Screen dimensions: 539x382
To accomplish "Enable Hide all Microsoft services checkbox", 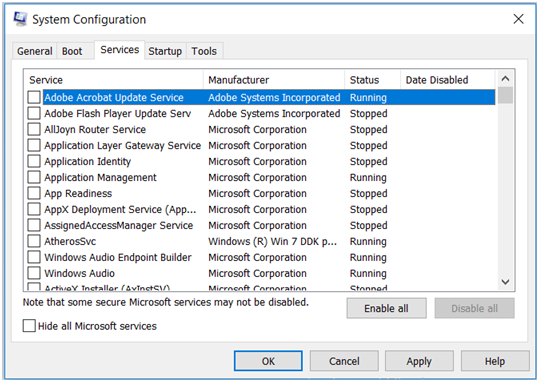I will click(29, 326).
